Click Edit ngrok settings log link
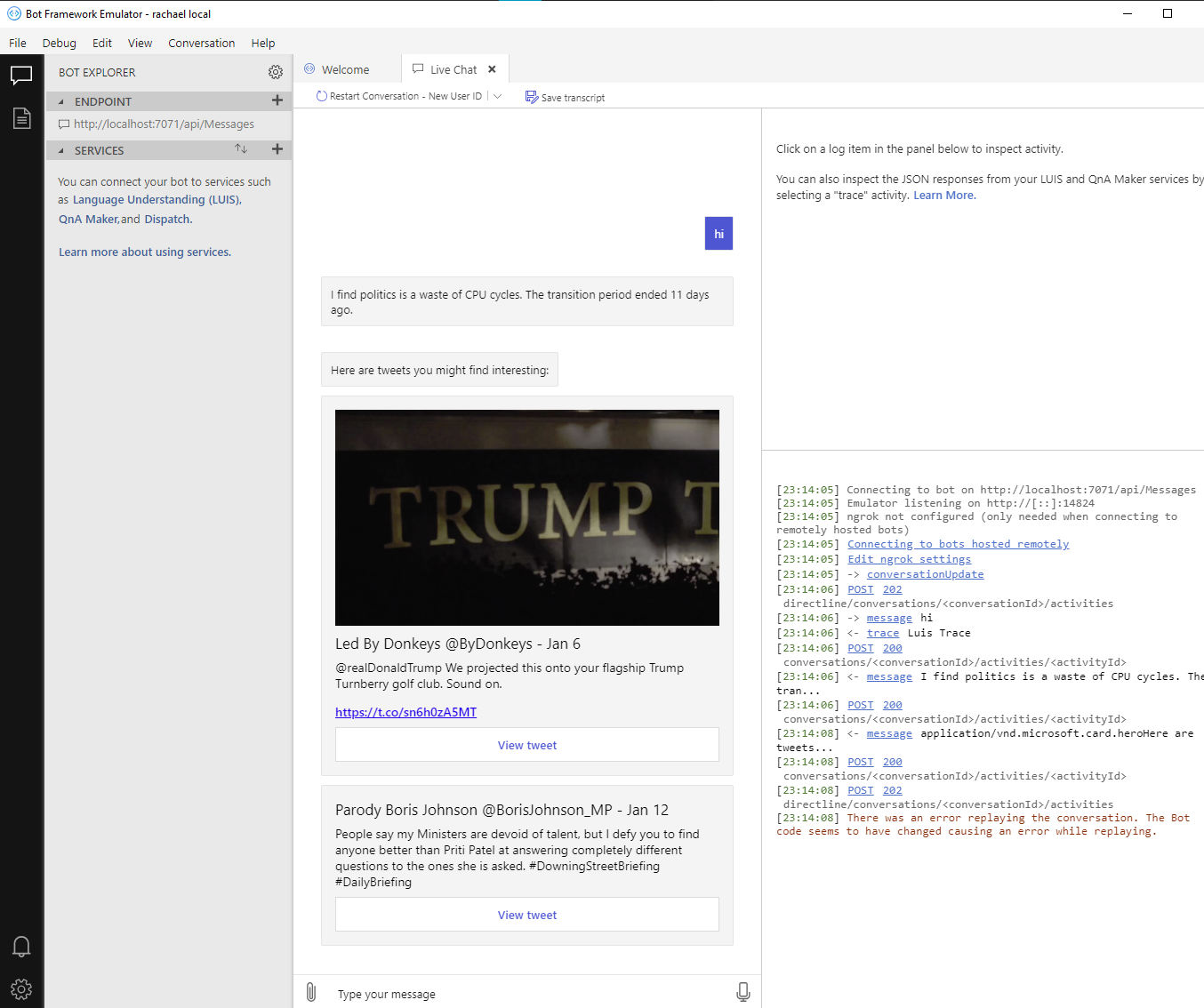This screenshot has height=1008, width=1204. 909,559
